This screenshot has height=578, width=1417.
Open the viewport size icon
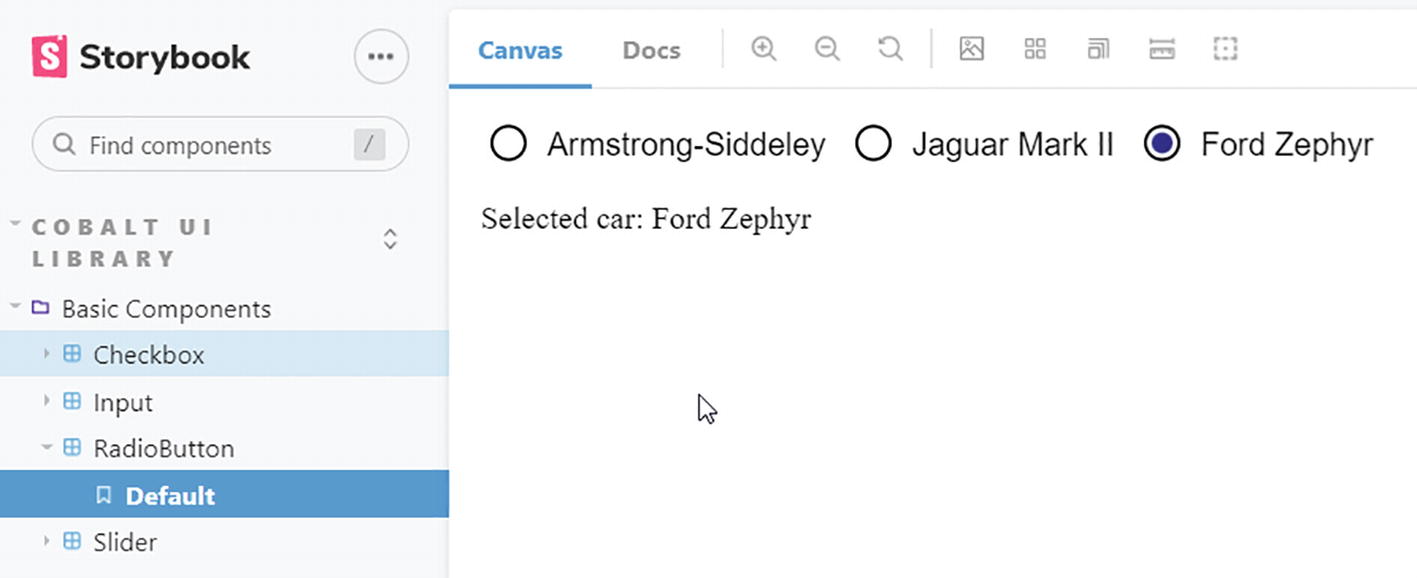click(1098, 49)
